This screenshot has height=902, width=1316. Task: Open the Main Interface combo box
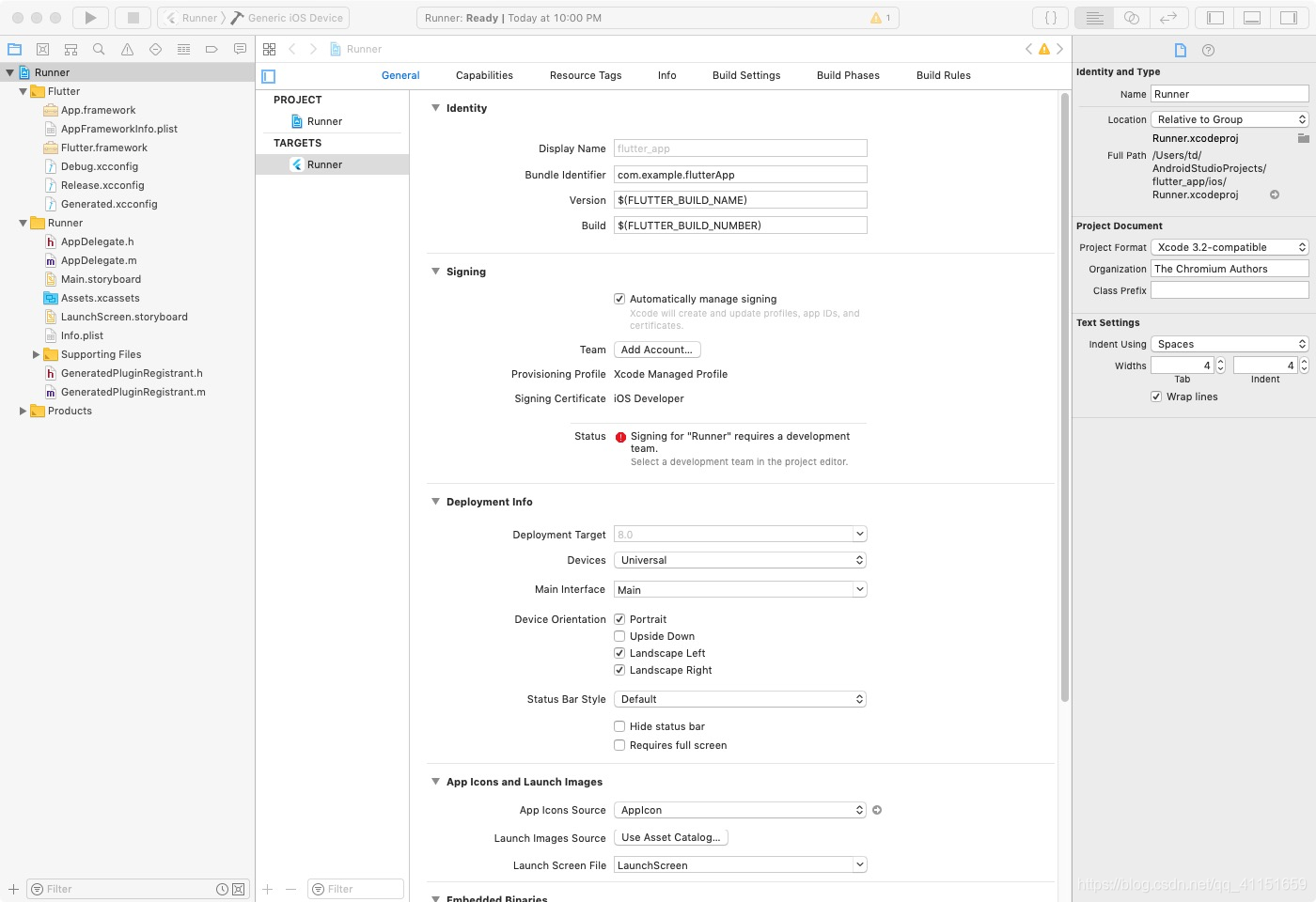tap(740, 590)
